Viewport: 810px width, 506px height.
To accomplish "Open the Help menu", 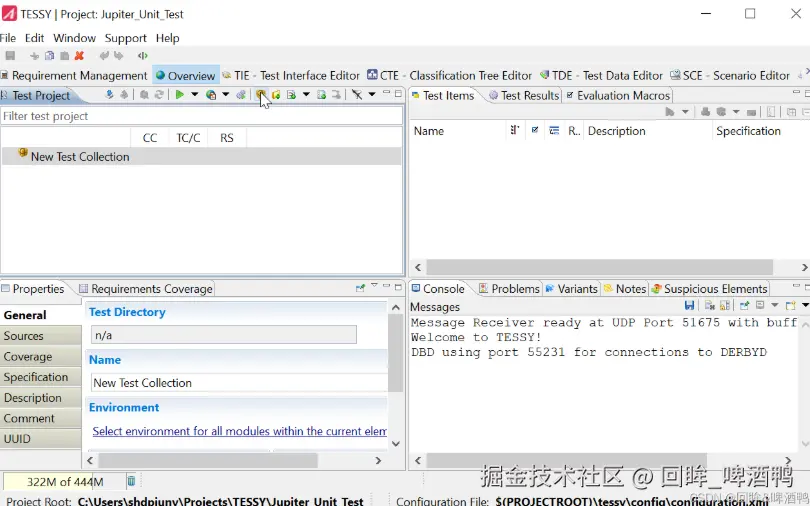I will pos(167,38).
